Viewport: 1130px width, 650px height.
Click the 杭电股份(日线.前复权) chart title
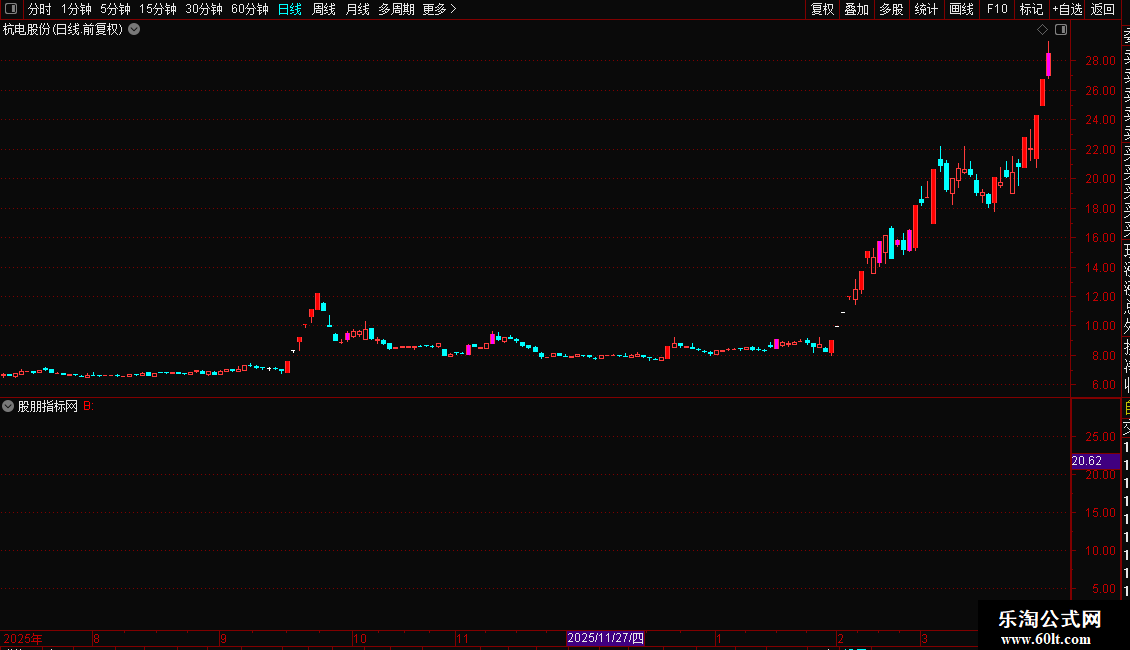(x=63, y=30)
